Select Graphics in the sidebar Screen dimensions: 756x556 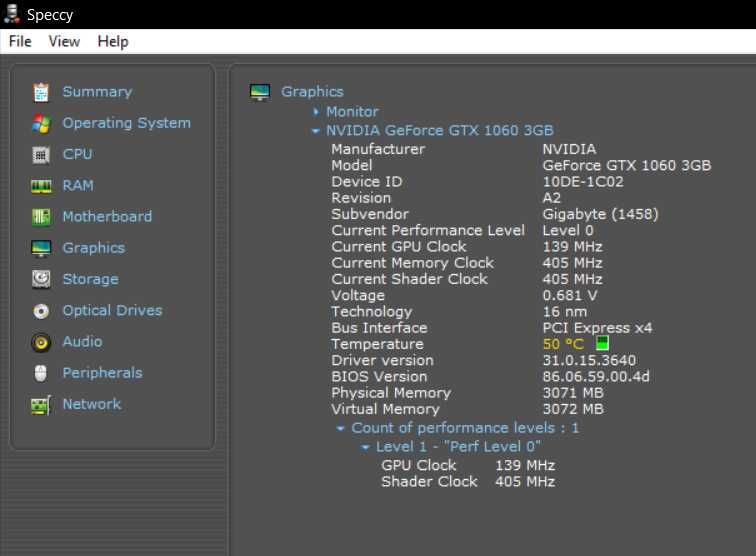[x=94, y=248]
